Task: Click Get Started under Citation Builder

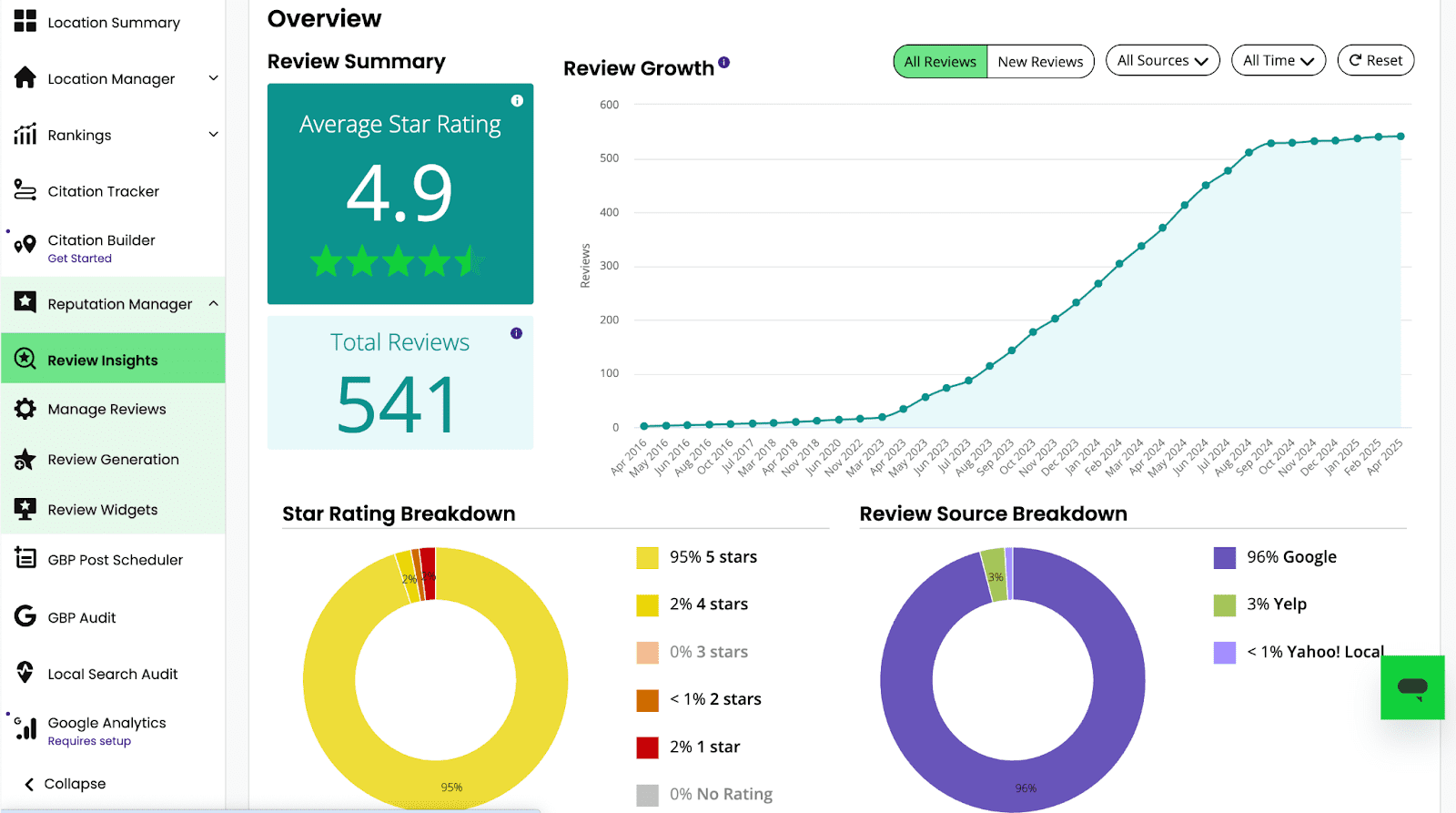Action: click(79, 259)
